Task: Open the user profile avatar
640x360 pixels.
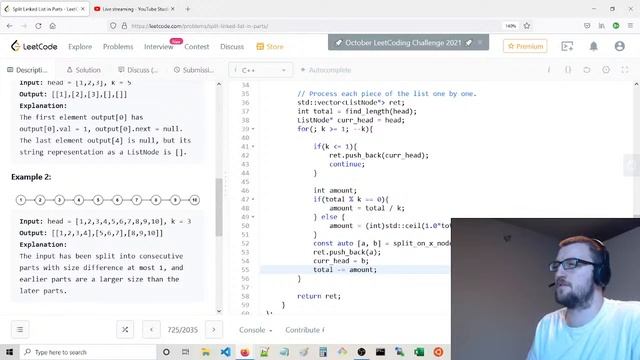Action: coord(620,46)
